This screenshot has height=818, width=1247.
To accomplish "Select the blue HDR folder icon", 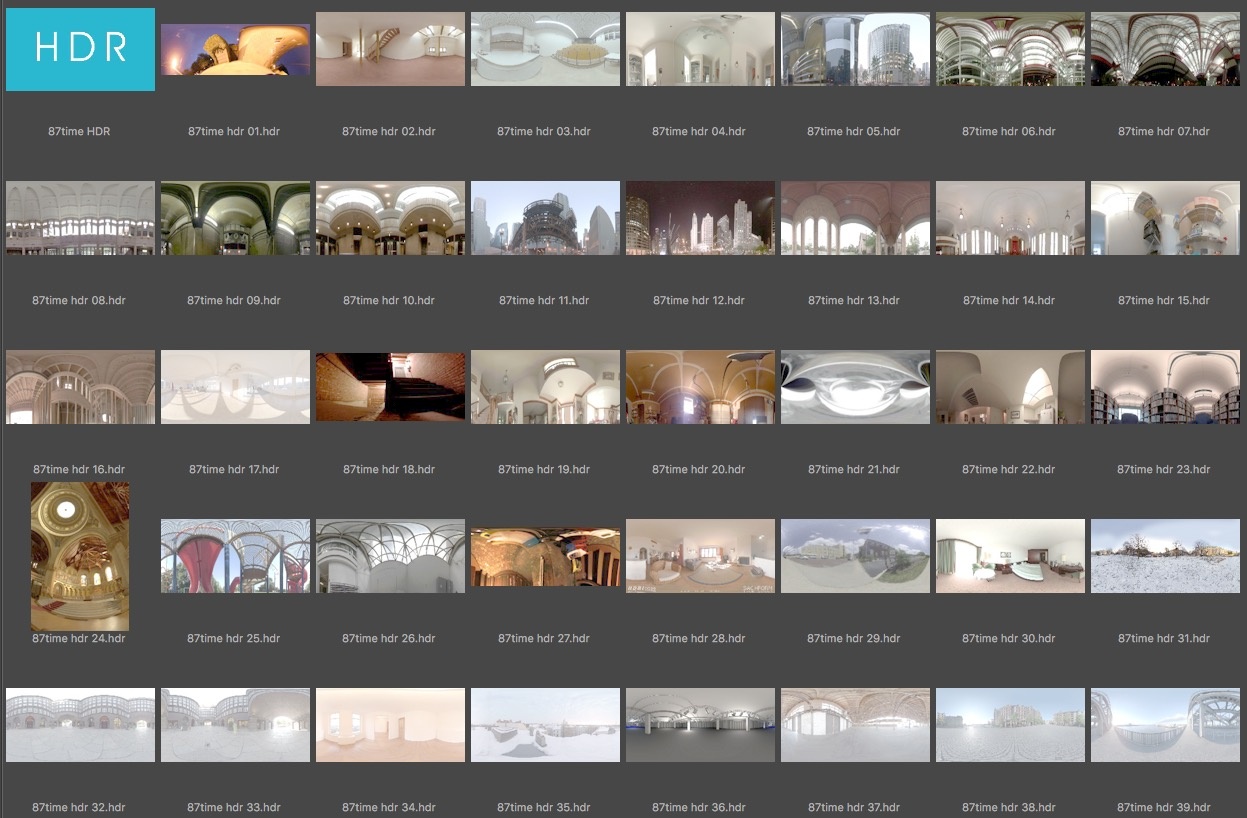I will pyautogui.click(x=80, y=49).
